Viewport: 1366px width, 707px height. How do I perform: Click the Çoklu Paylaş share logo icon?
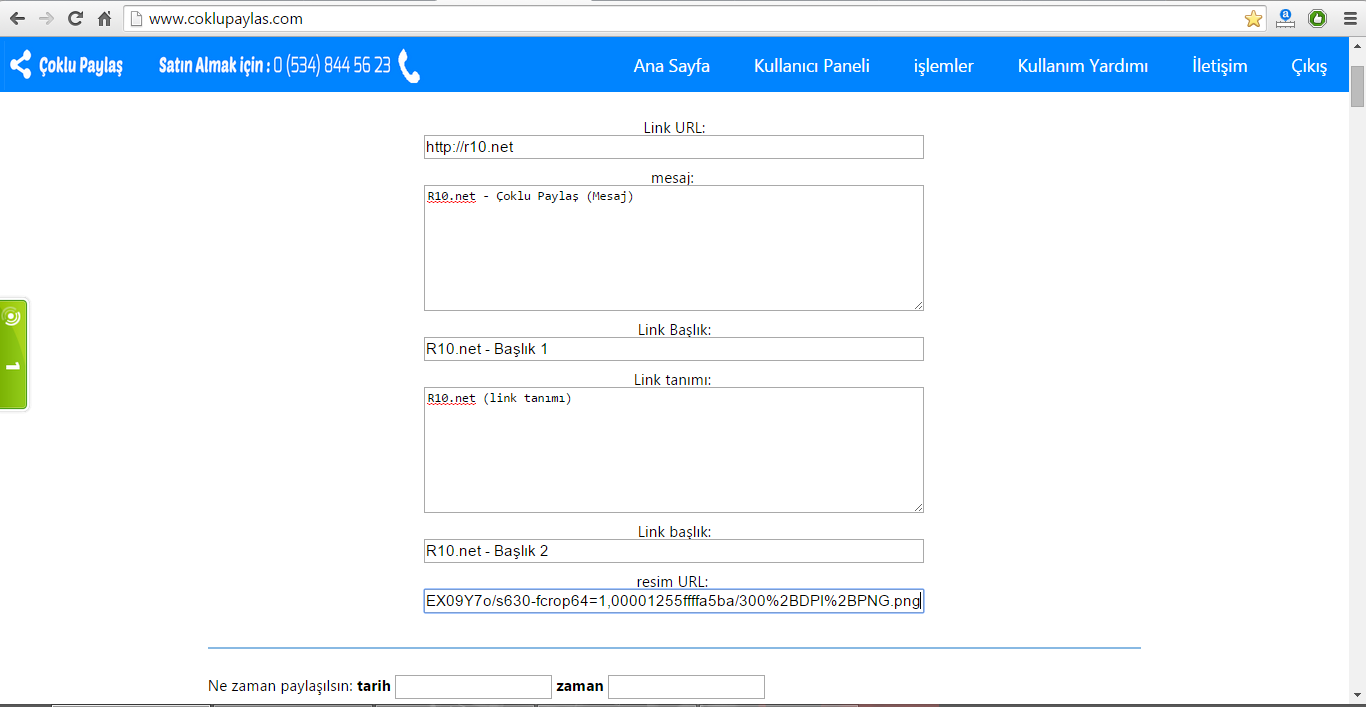[20, 65]
